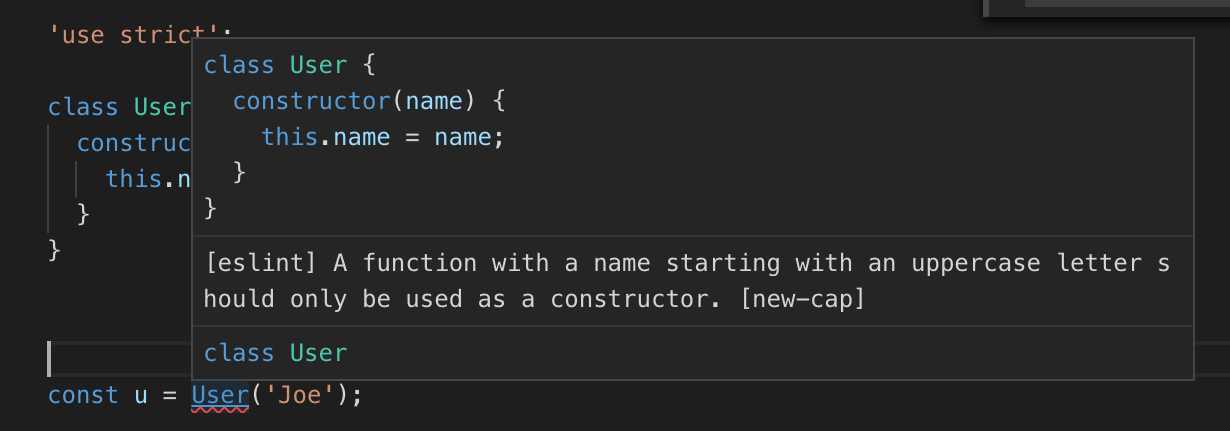The image size is (1230, 431).
Task: Click the minimap block at the top right
Action: pyautogui.click(x=1107, y=7)
